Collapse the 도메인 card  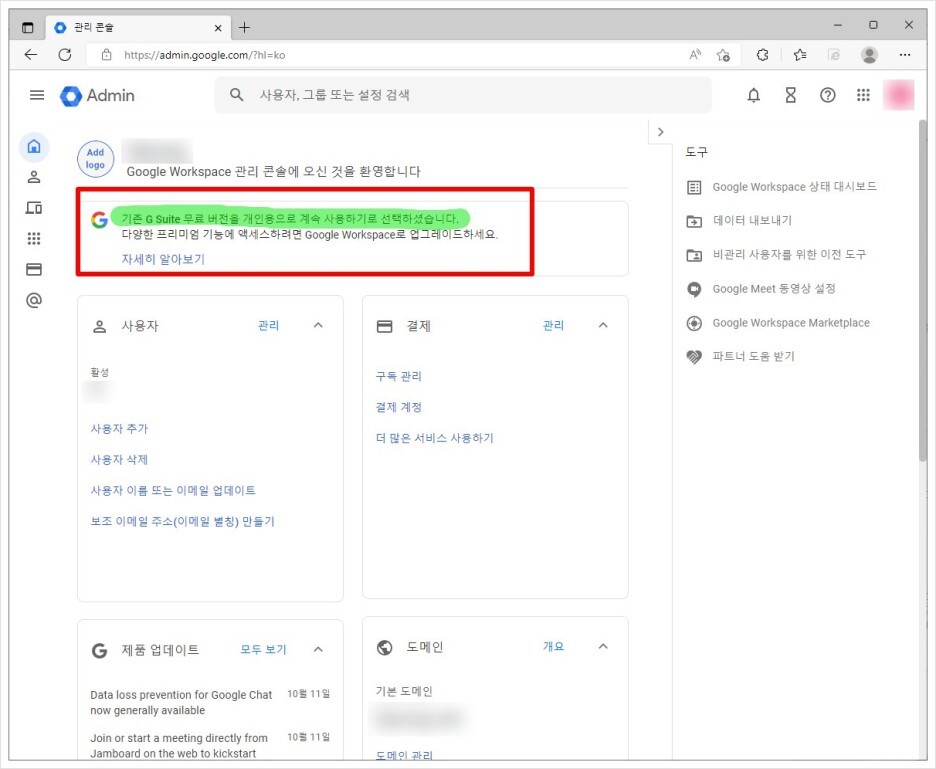[x=603, y=647]
